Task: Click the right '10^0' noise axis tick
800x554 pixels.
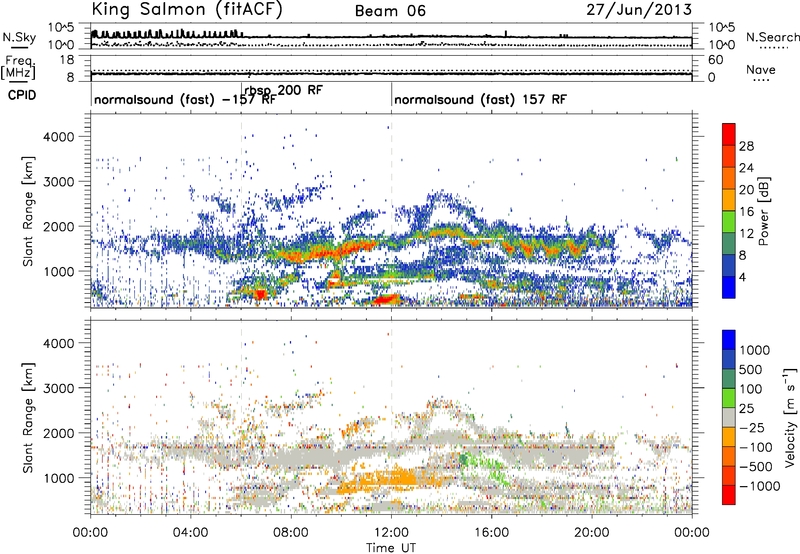Action: point(722,45)
